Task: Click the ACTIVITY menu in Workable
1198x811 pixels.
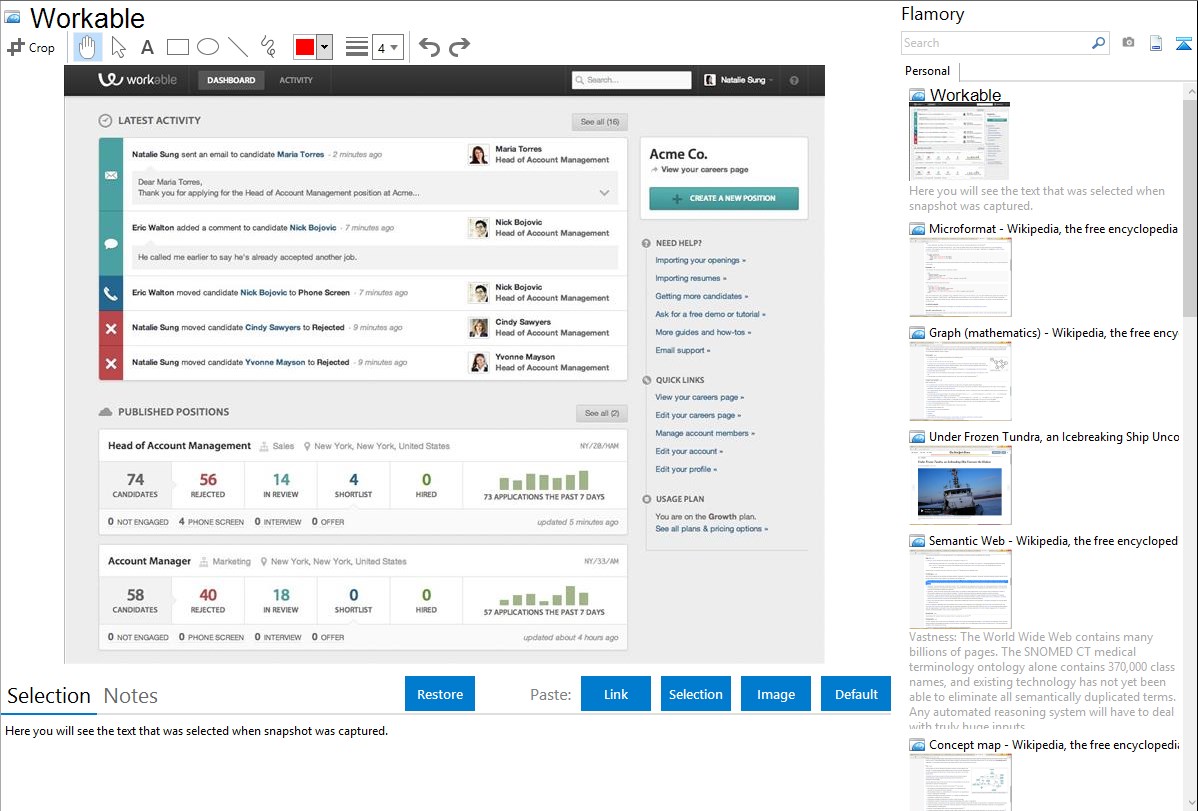Action: pyautogui.click(x=296, y=80)
